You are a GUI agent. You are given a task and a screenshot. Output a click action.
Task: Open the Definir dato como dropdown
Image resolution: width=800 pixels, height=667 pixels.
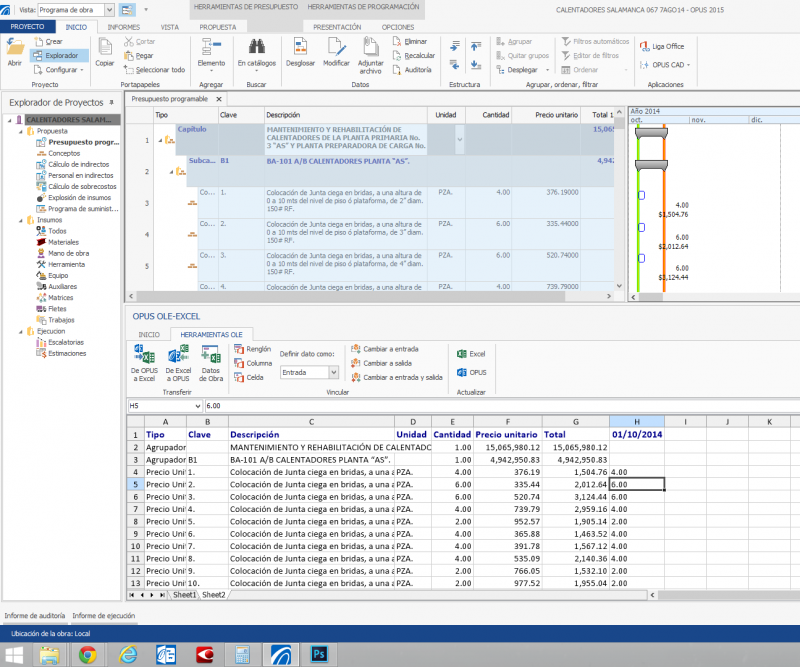pos(335,372)
